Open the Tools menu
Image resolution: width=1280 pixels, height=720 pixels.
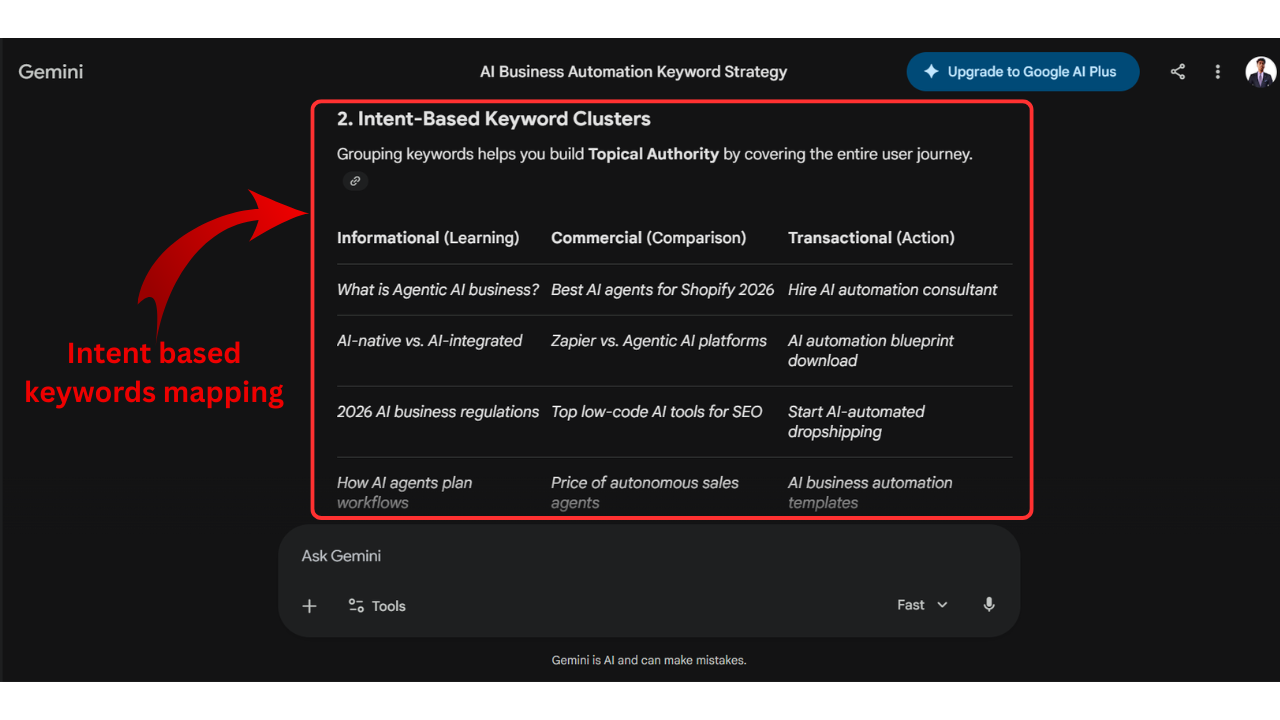[x=377, y=606]
